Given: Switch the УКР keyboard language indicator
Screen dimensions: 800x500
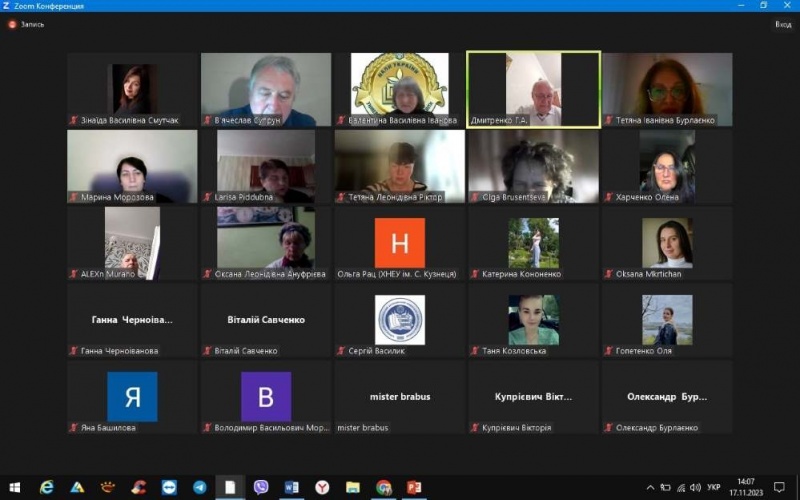Looking at the screenshot, I should tap(713, 487).
